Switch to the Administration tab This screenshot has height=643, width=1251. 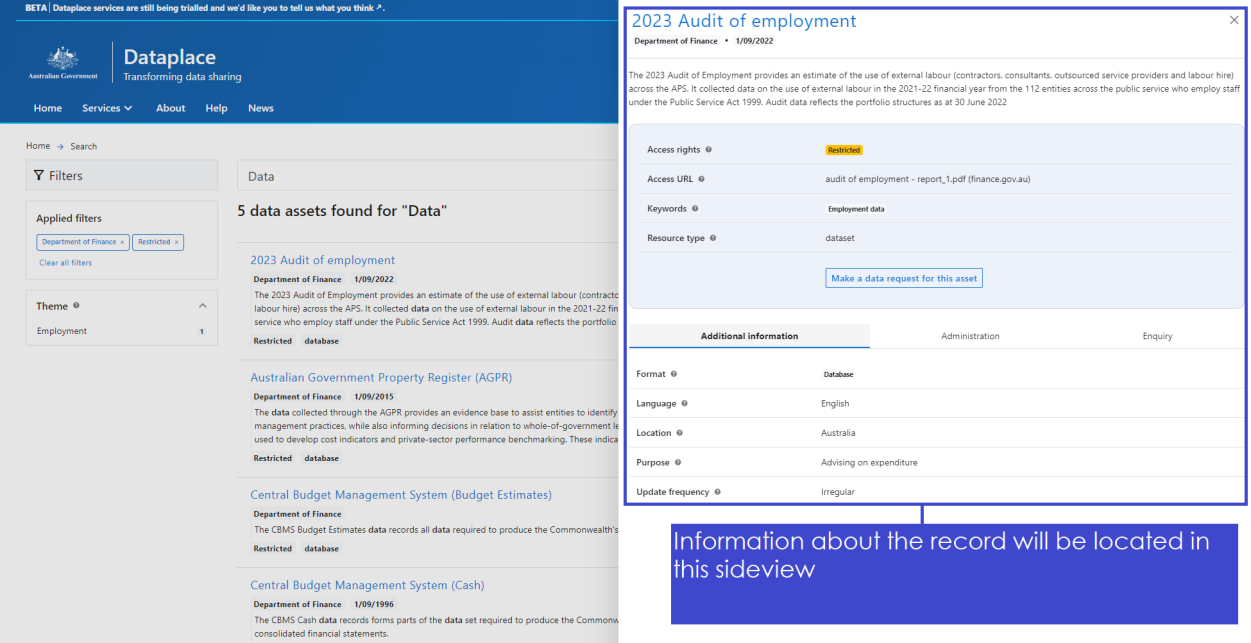tap(970, 336)
